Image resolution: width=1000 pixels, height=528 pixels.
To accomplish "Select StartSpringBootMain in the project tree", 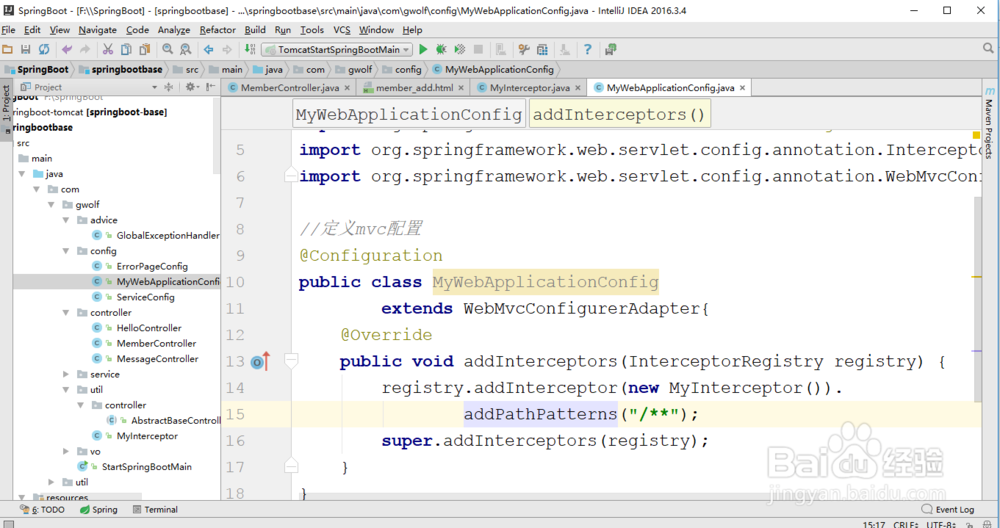I will point(146,467).
